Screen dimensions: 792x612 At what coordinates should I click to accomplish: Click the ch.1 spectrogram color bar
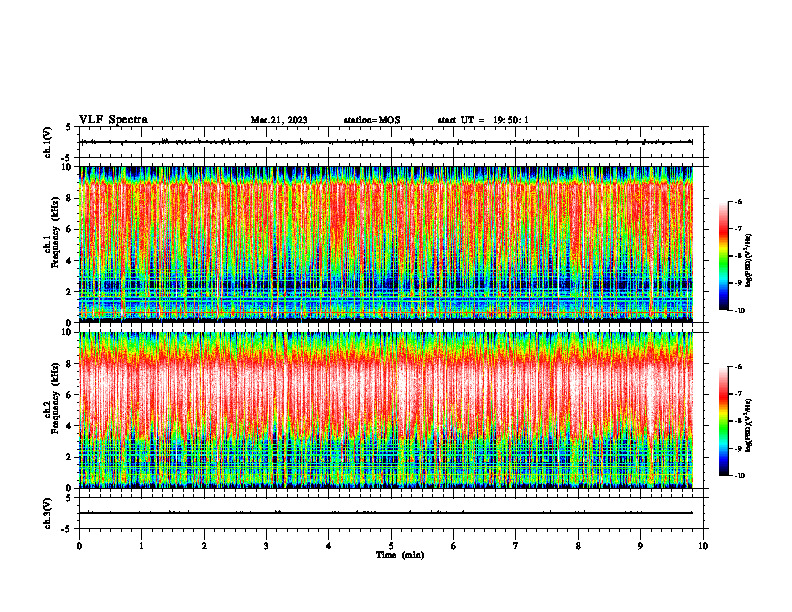723,256
